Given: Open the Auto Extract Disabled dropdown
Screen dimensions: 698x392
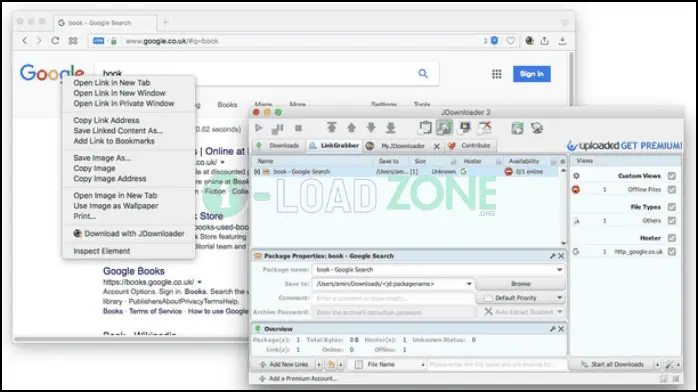Looking at the screenshot, I should coord(560,312).
